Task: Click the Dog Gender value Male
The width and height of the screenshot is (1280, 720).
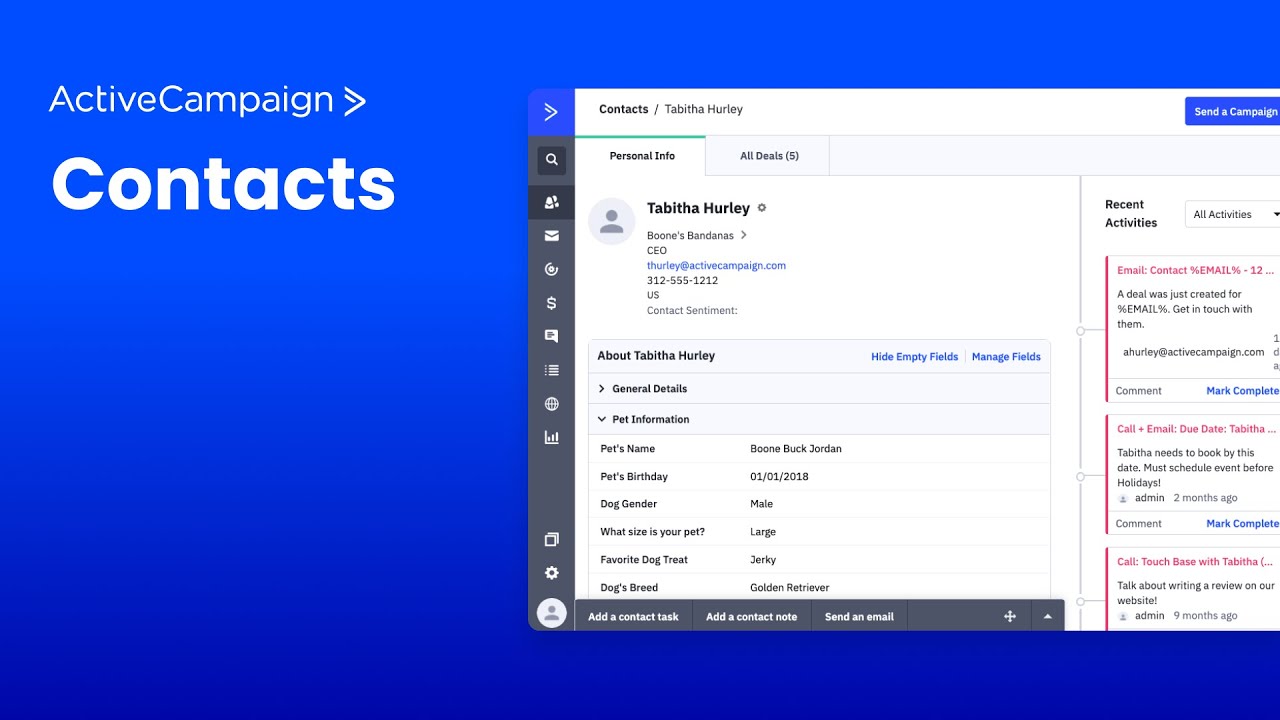Action: [761, 504]
